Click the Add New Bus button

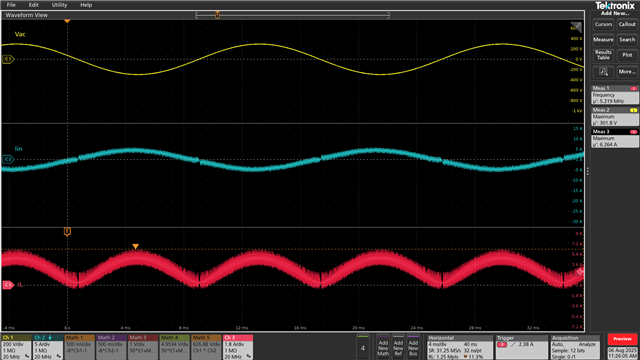(413, 347)
